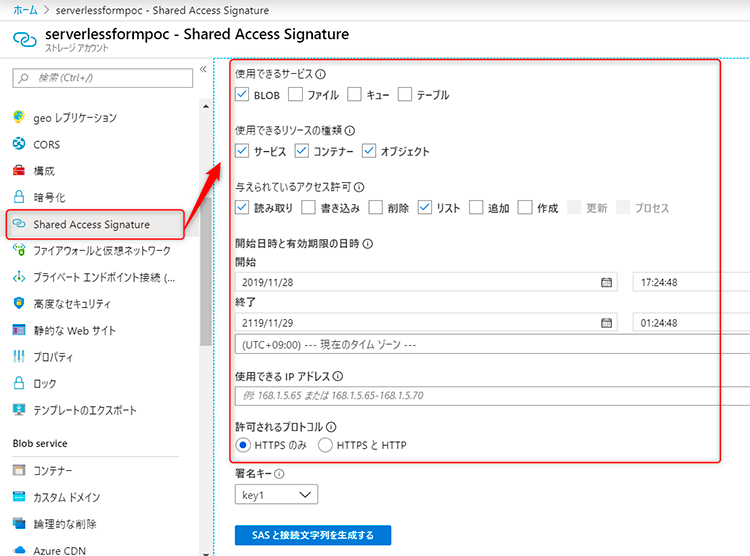Toggle the コンテナー resource type checkbox
Image resolution: width=750 pixels, height=556 pixels.
301,151
